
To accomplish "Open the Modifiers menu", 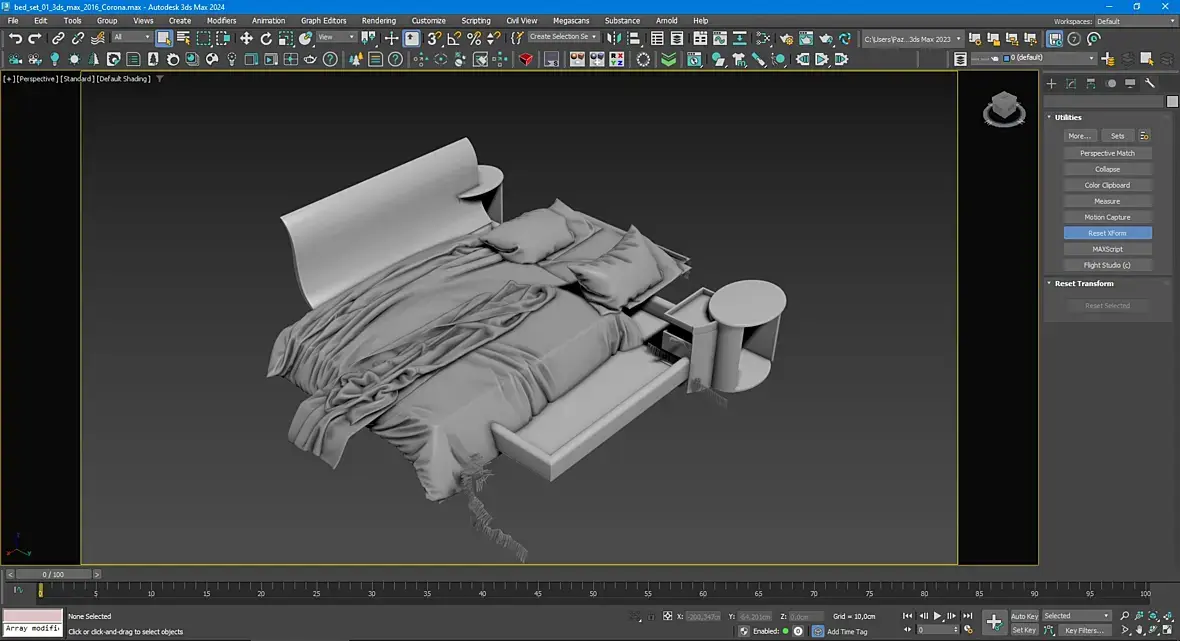I will (221, 20).
